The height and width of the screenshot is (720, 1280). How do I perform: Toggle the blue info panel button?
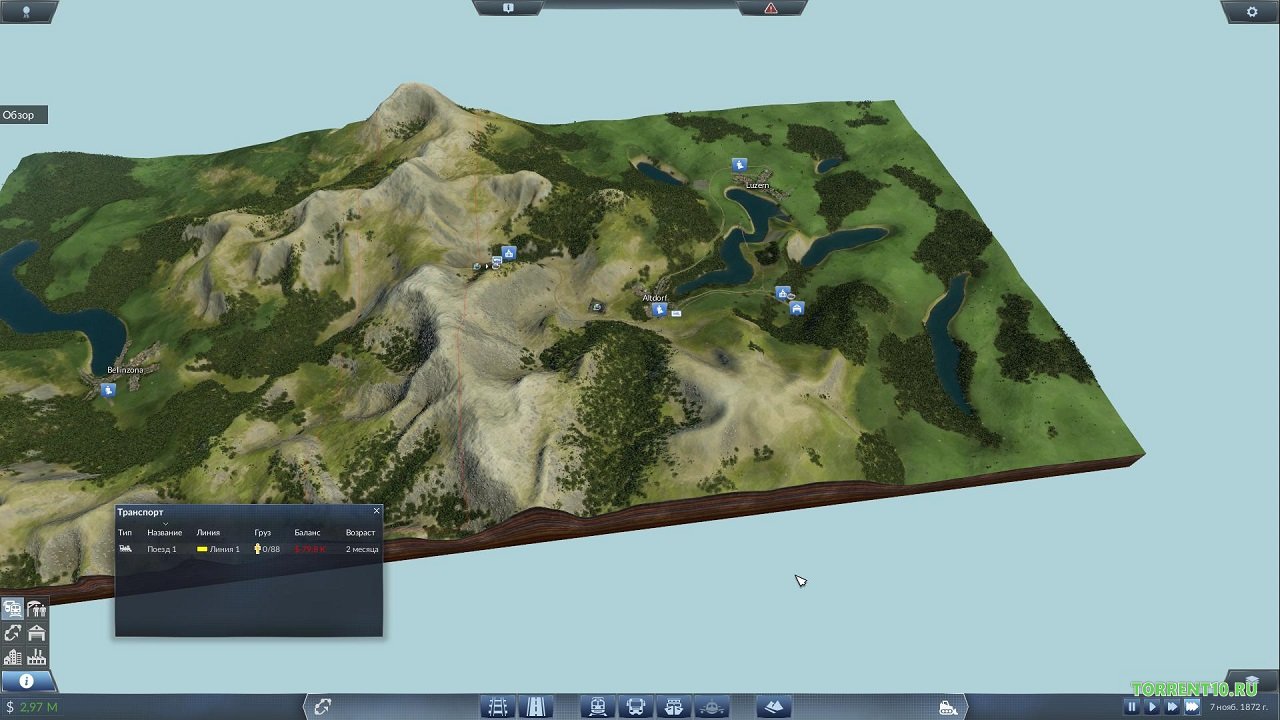coord(27,681)
